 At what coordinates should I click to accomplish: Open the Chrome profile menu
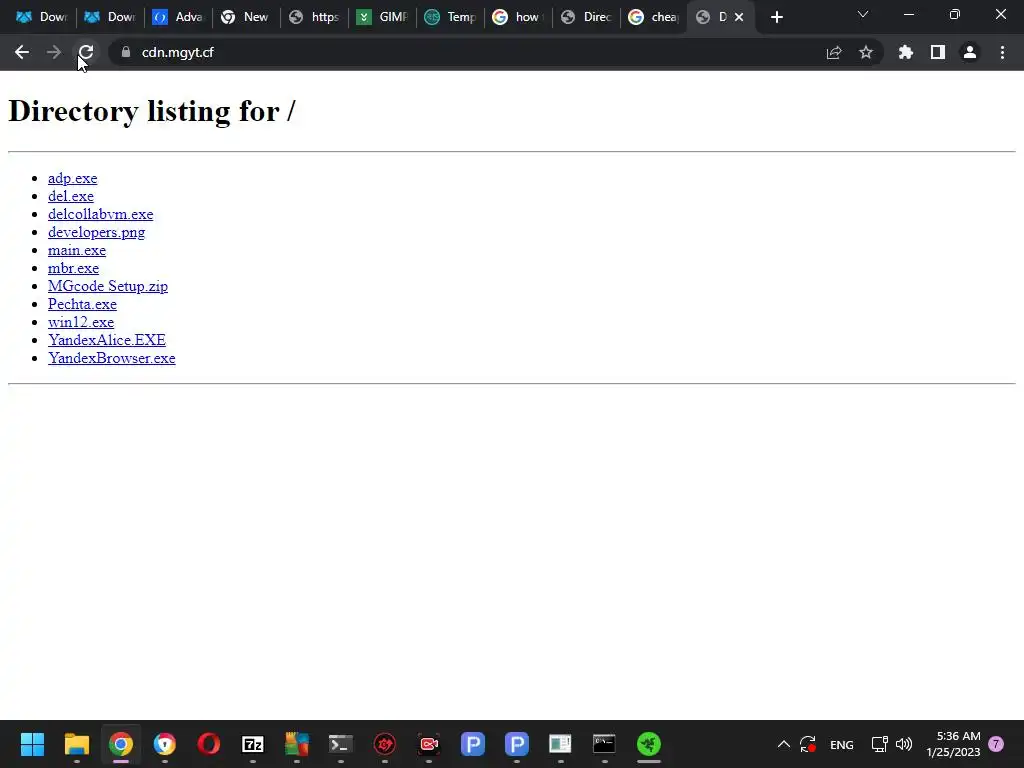point(970,52)
